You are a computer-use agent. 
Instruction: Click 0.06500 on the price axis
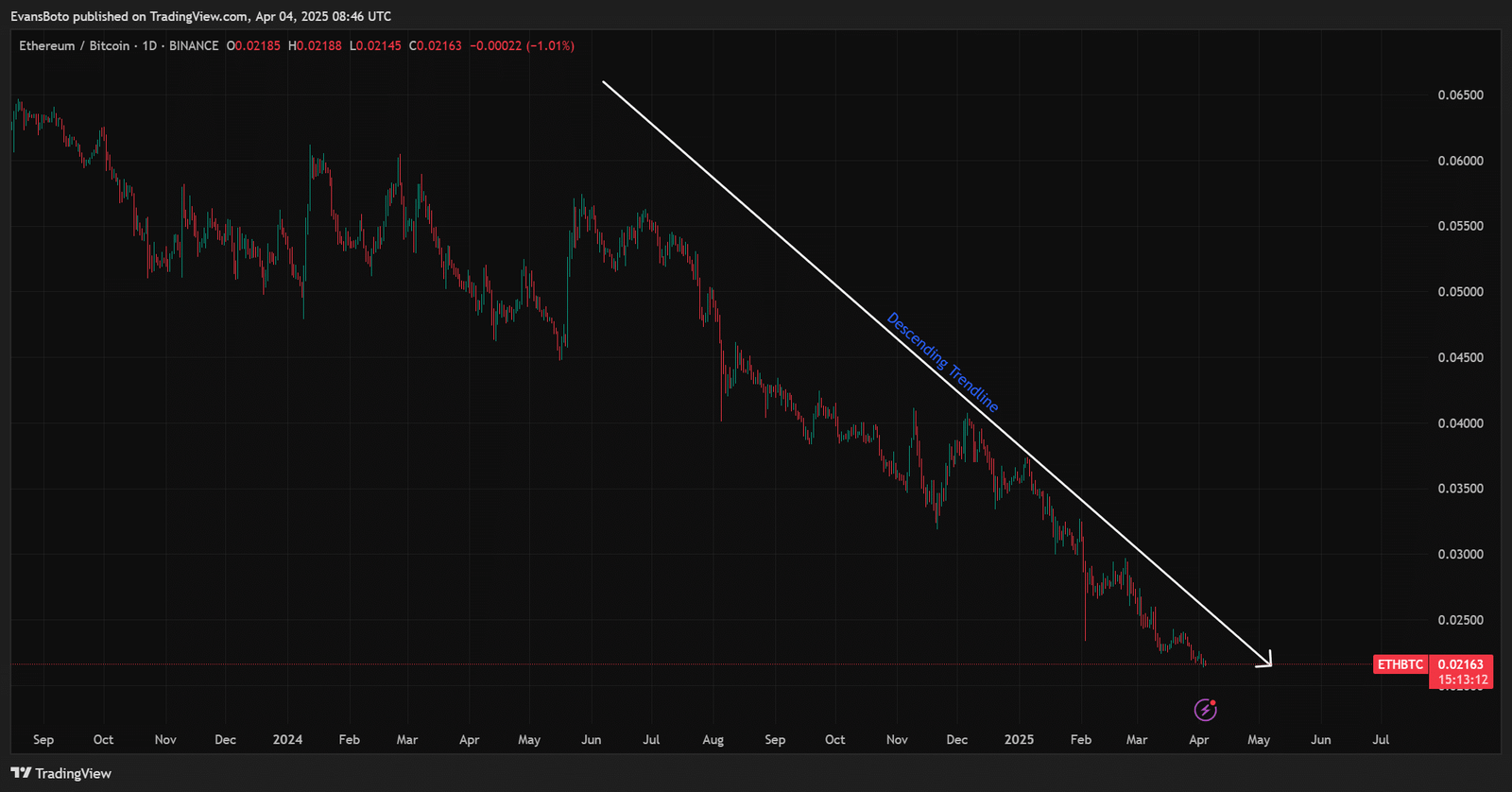(x=1460, y=95)
